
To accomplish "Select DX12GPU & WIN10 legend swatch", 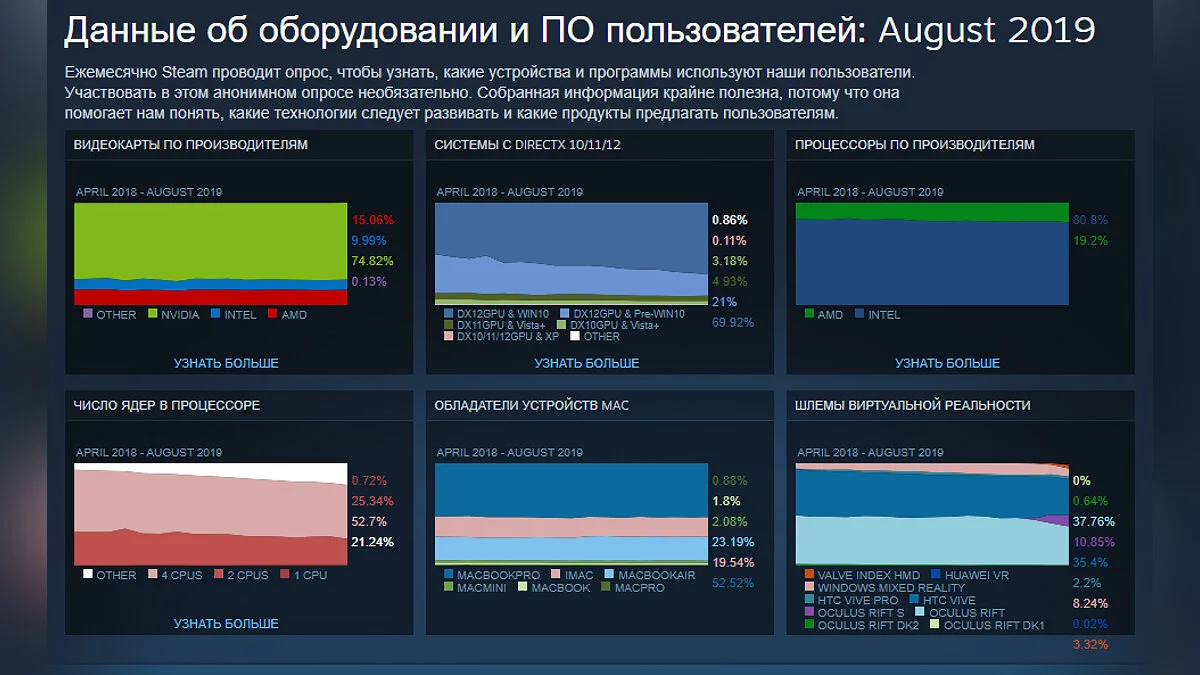I will click(x=448, y=314).
